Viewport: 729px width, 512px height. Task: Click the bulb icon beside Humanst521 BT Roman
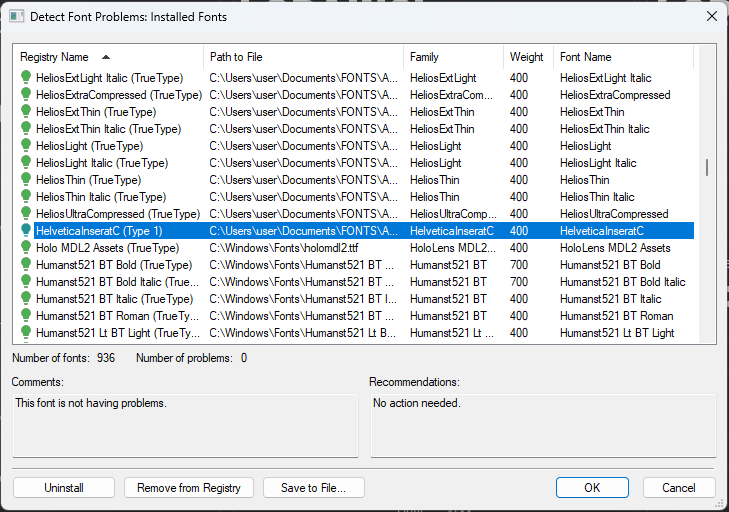pos(26,315)
